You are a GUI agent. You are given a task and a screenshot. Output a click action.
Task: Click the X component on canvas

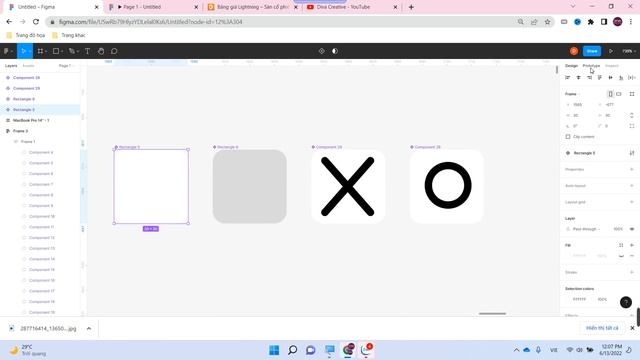click(x=348, y=186)
